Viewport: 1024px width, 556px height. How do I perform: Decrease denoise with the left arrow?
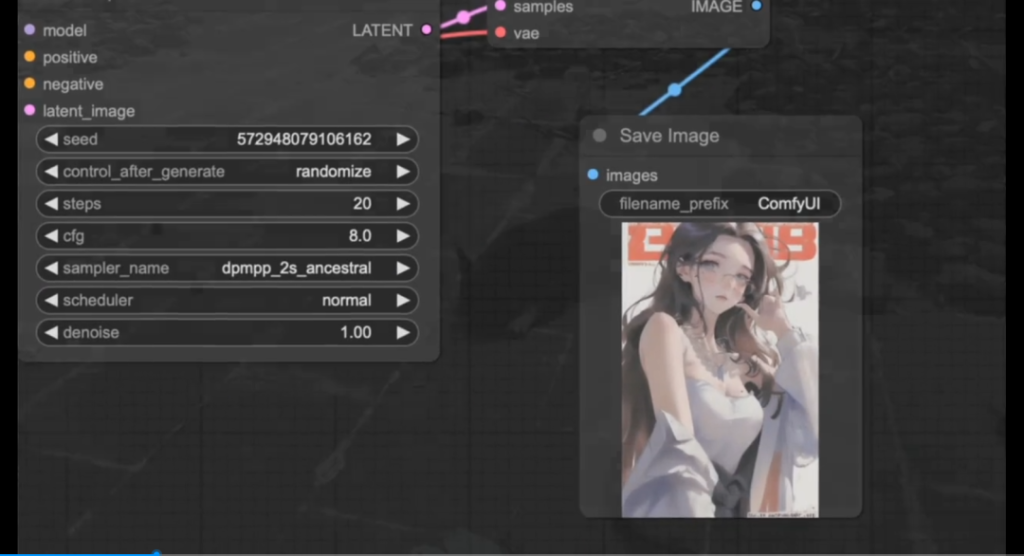(x=52, y=332)
